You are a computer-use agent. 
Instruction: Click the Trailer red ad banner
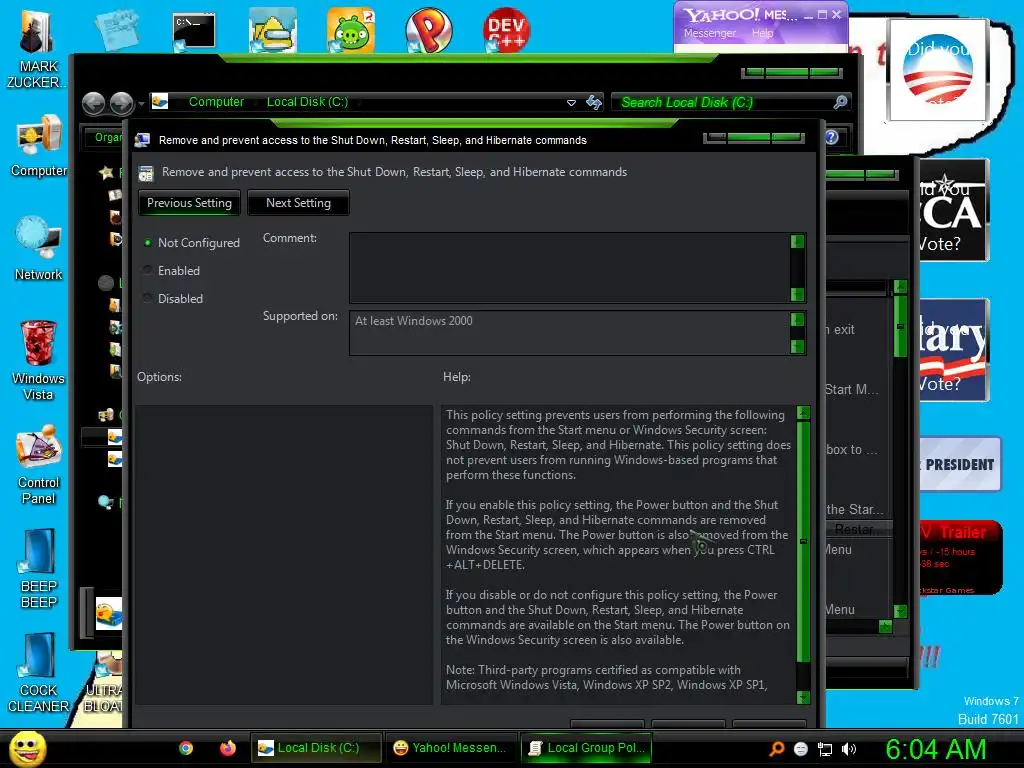960,558
